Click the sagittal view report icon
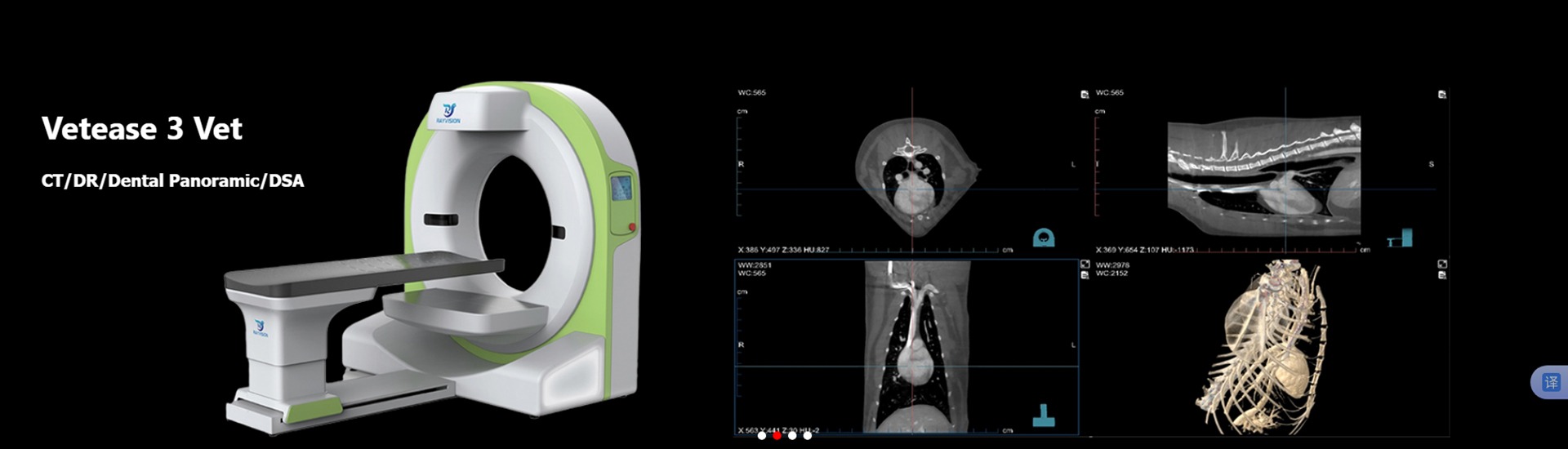Image resolution: width=1568 pixels, height=449 pixels. (1442, 95)
